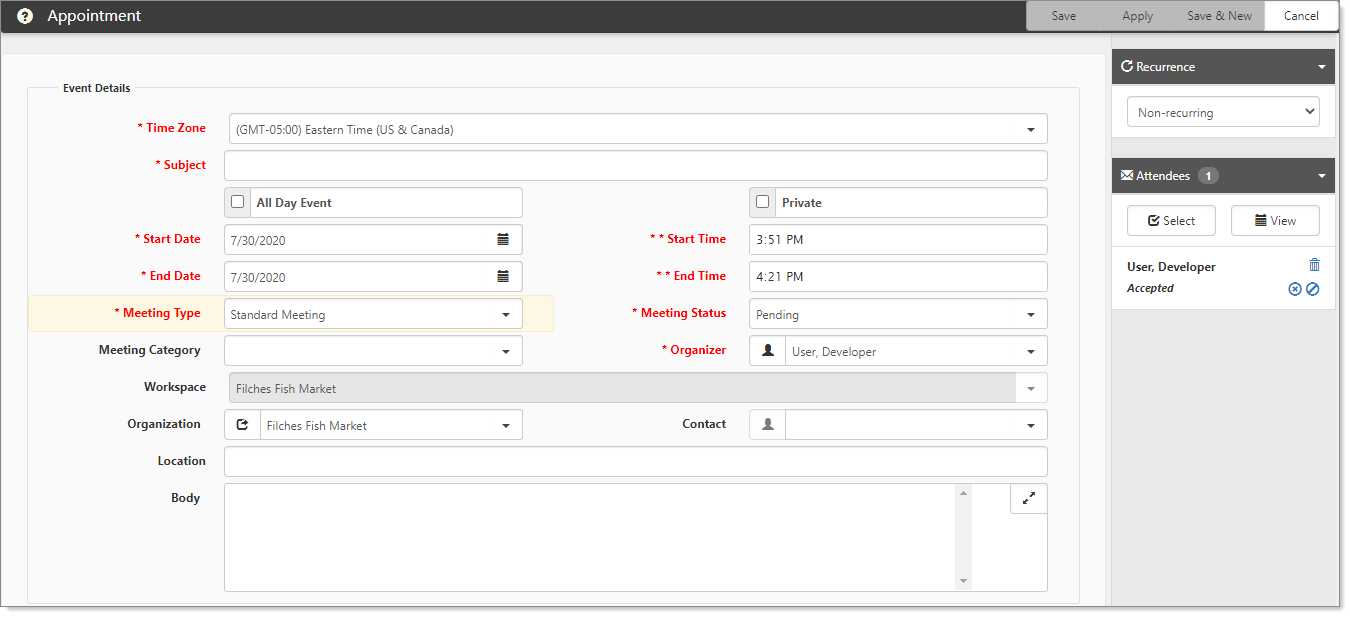The height and width of the screenshot is (617, 1350).
Task: Open the End Date calendar picker
Action: 503,277
